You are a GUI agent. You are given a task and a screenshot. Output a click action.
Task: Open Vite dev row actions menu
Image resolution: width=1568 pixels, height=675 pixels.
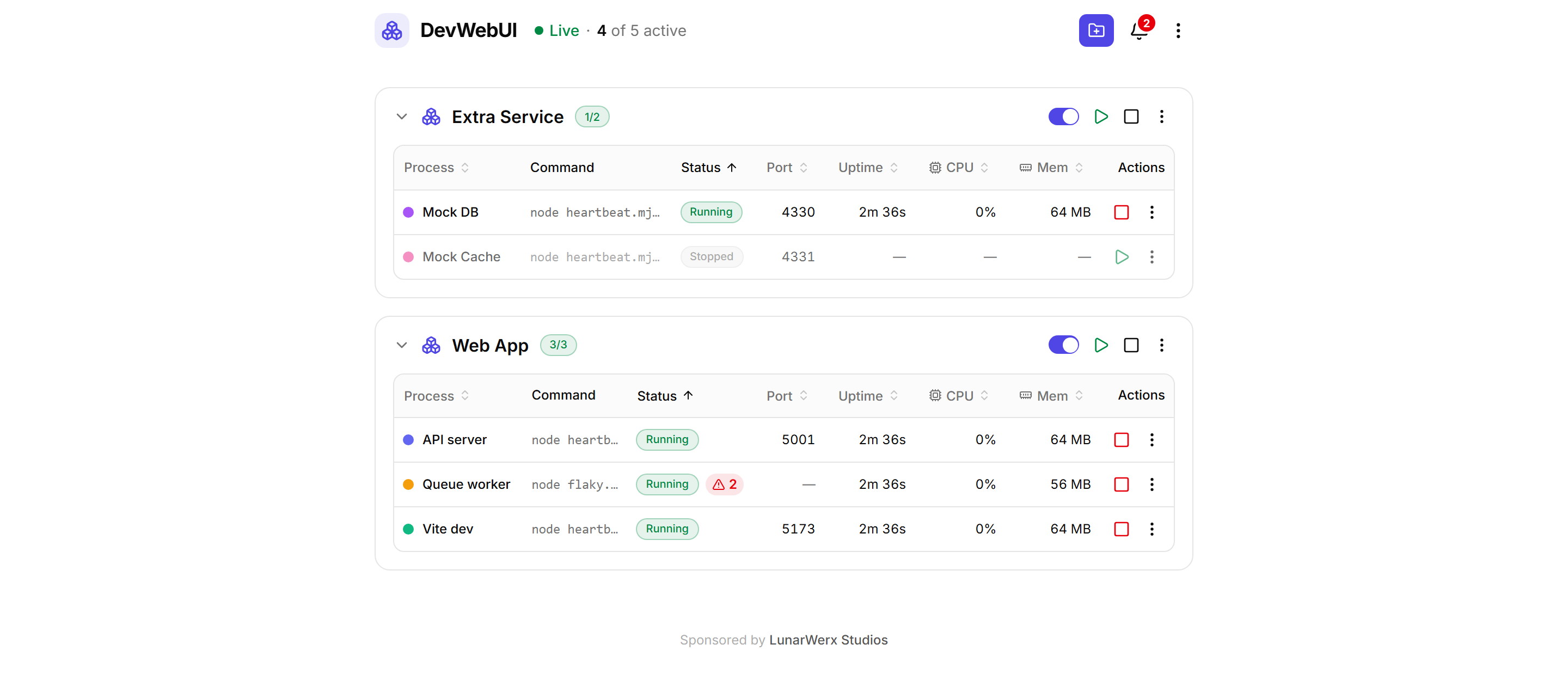[1151, 529]
